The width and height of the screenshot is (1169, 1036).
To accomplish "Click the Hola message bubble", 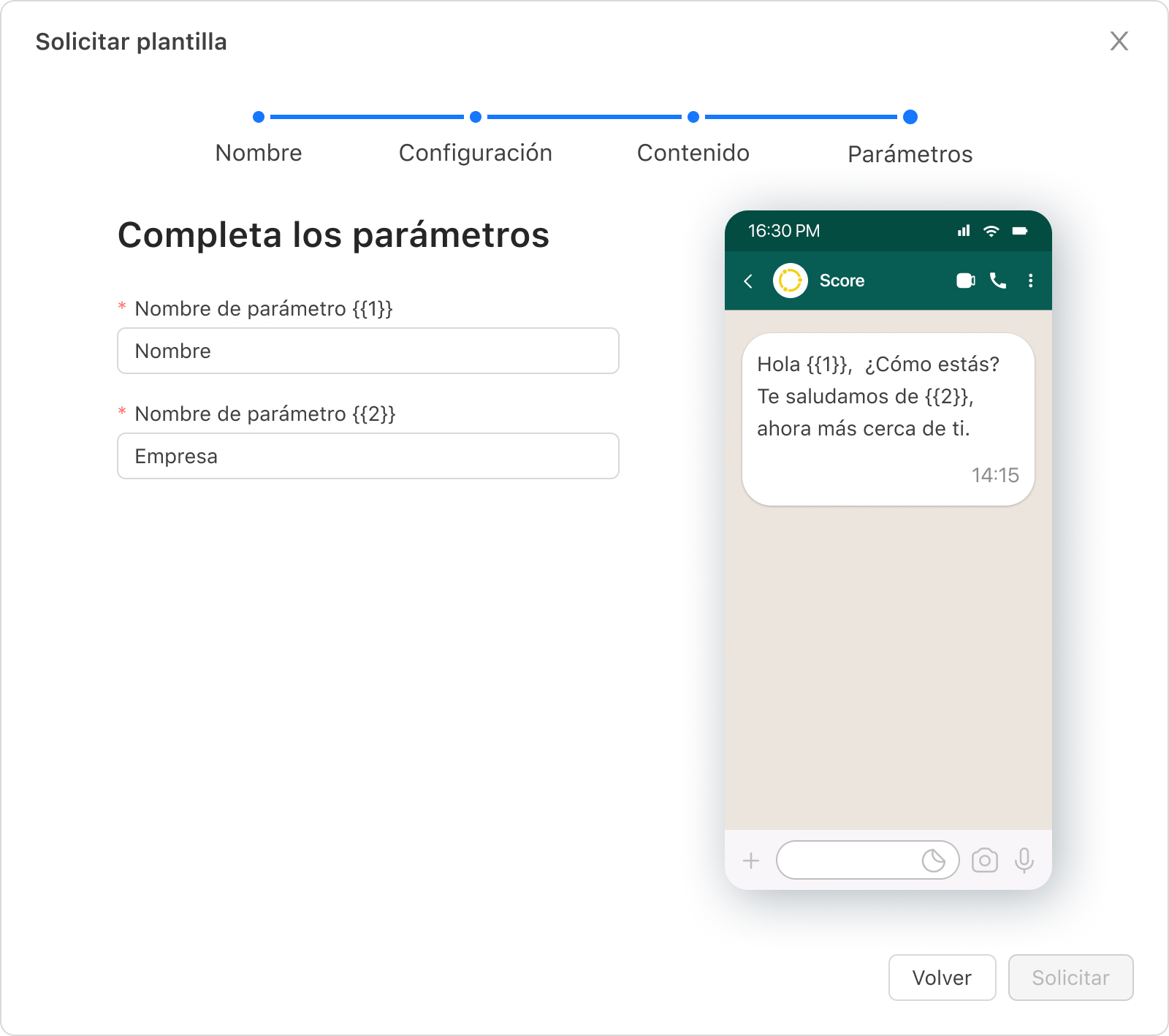I will 888,419.
